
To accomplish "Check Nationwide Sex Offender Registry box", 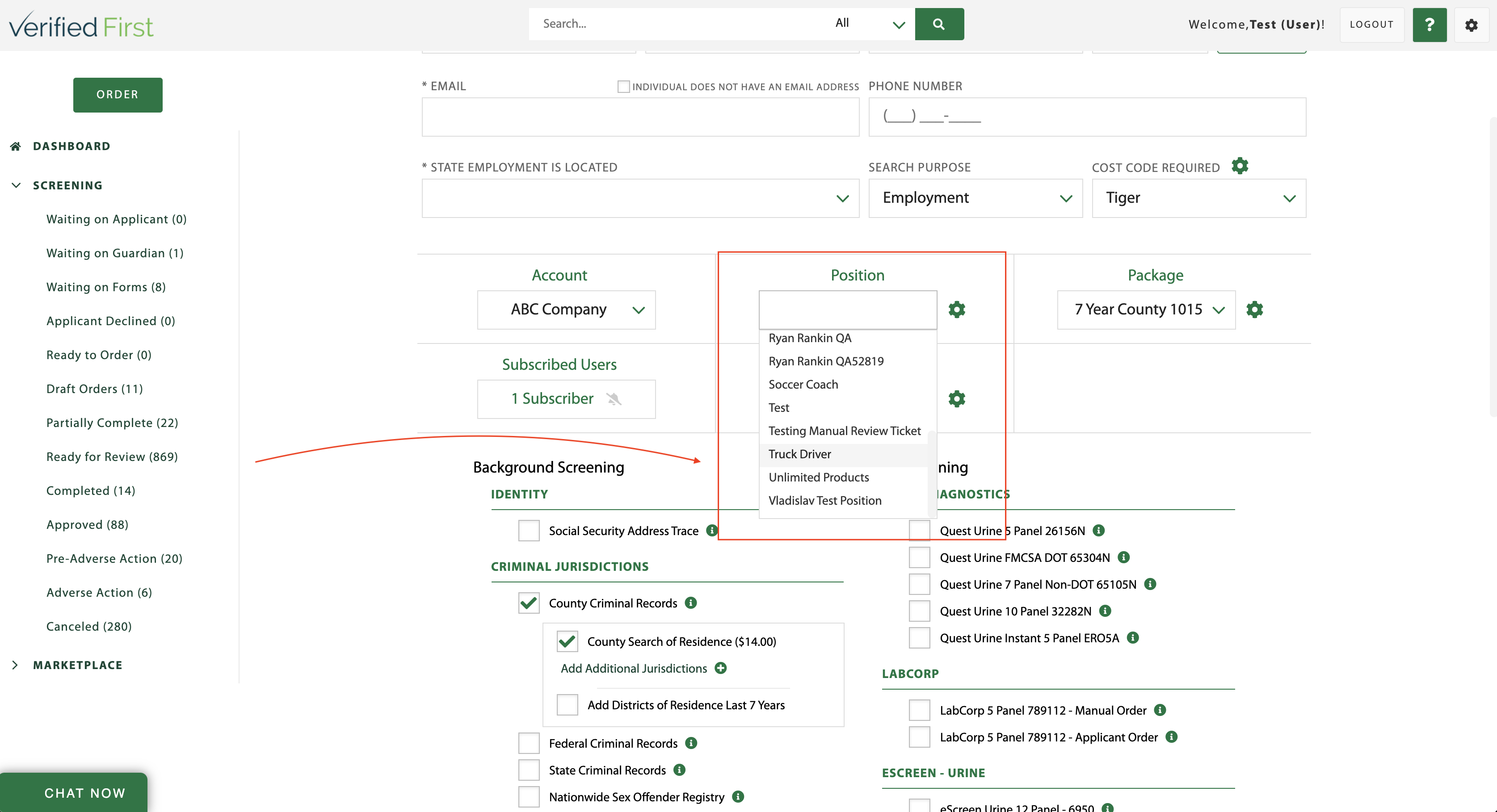I will point(529,796).
